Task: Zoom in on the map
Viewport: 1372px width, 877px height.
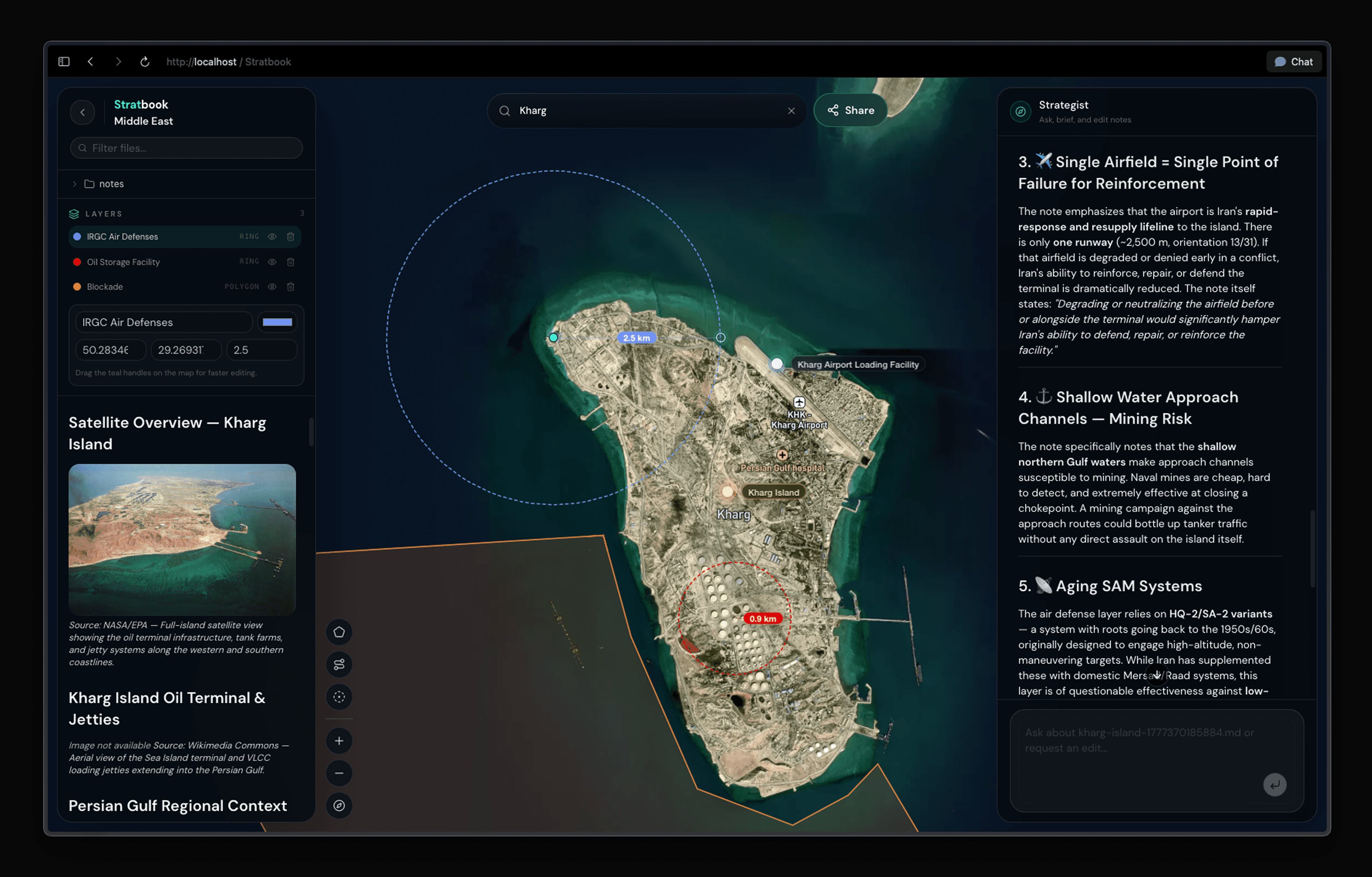Action: (339, 741)
